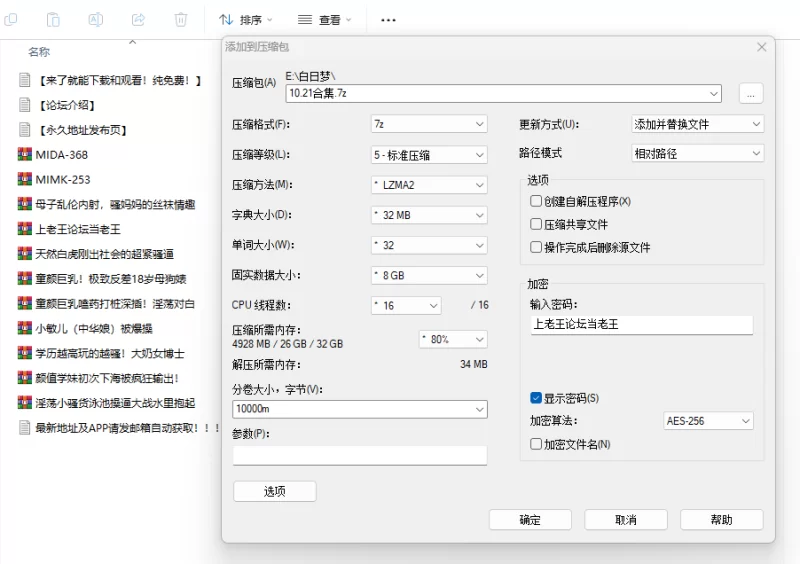The image size is (800, 564).
Task: Open the 压缩格式 7z dropdown
Action: (428, 124)
